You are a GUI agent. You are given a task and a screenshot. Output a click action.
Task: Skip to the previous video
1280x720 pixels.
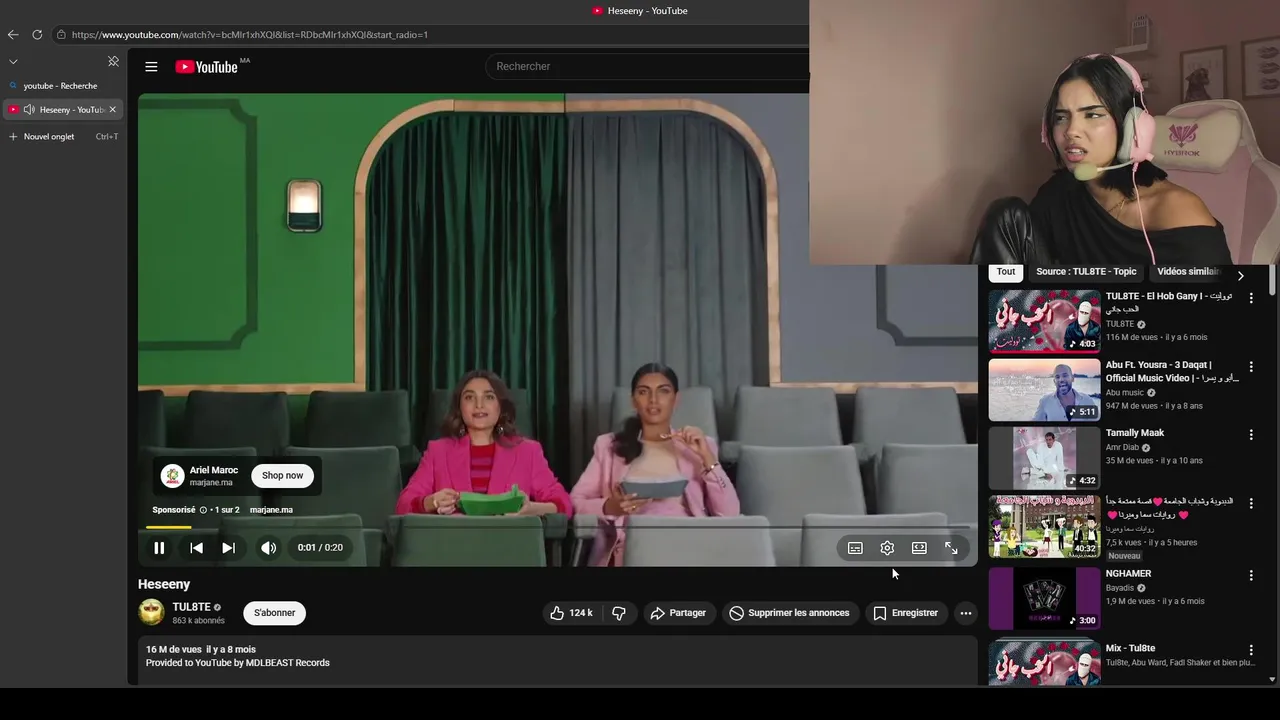[196, 548]
